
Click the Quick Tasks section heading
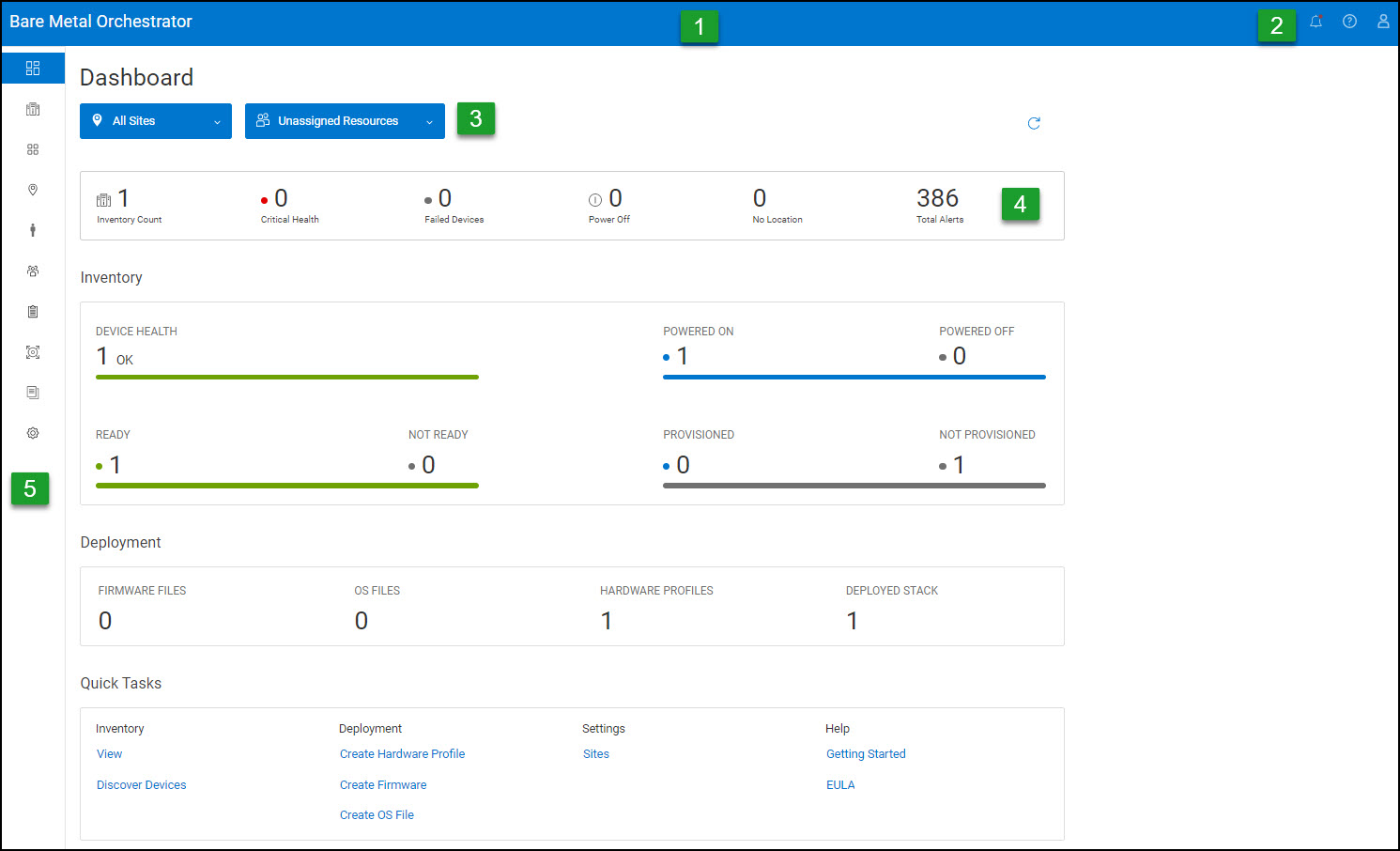[x=121, y=684]
